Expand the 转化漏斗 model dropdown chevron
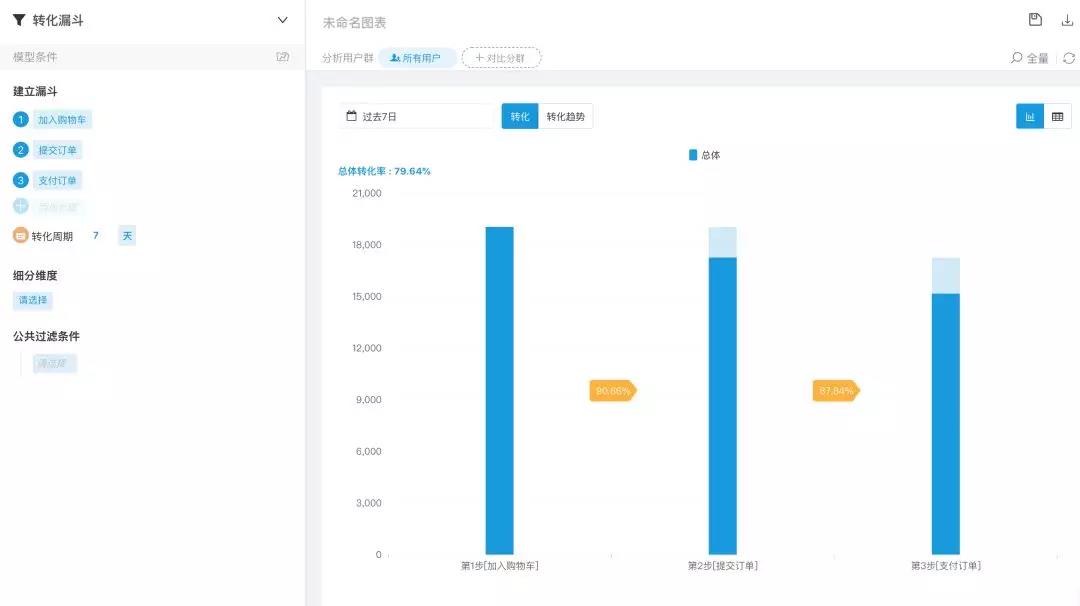 tap(282, 20)
